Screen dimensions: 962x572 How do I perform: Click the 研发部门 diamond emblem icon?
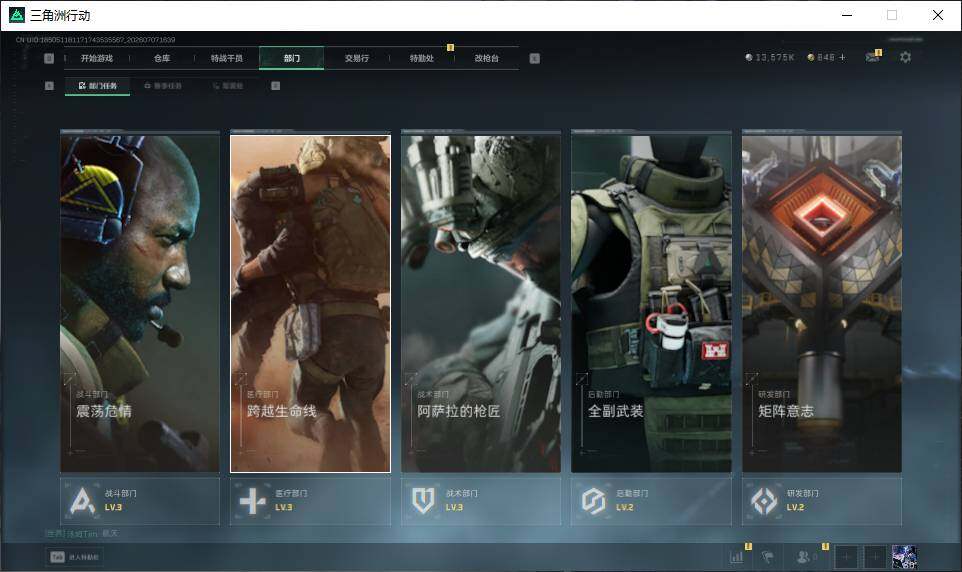pos(764,501)
